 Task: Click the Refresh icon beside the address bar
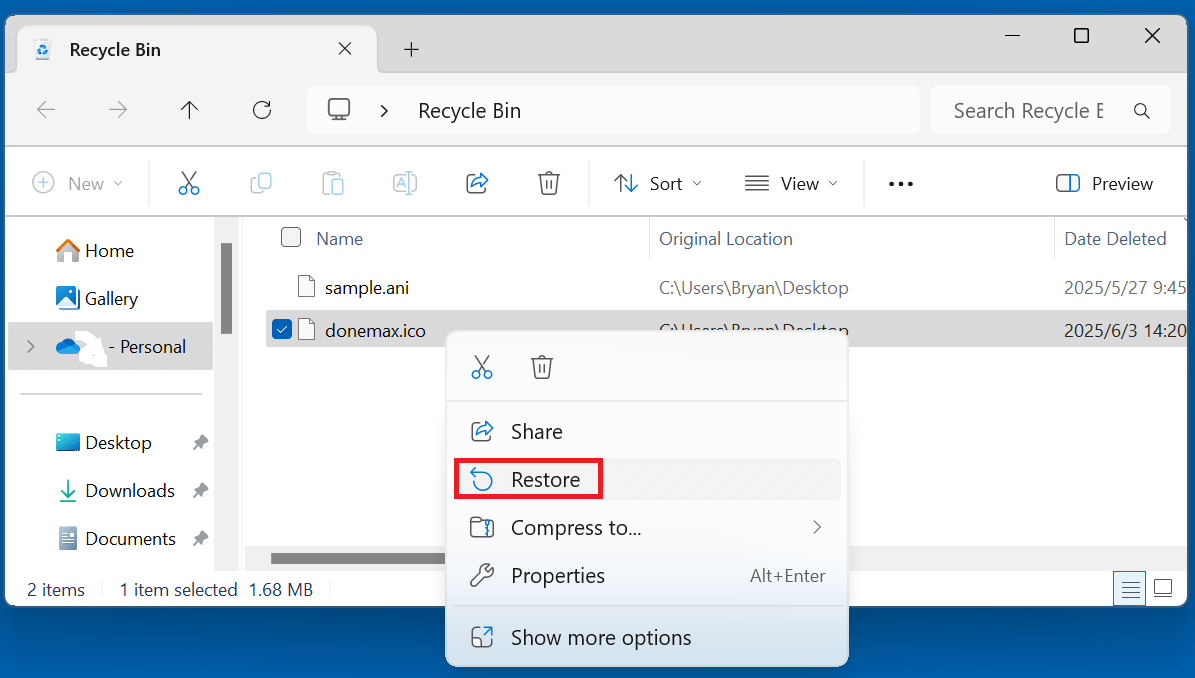(262, 110)
